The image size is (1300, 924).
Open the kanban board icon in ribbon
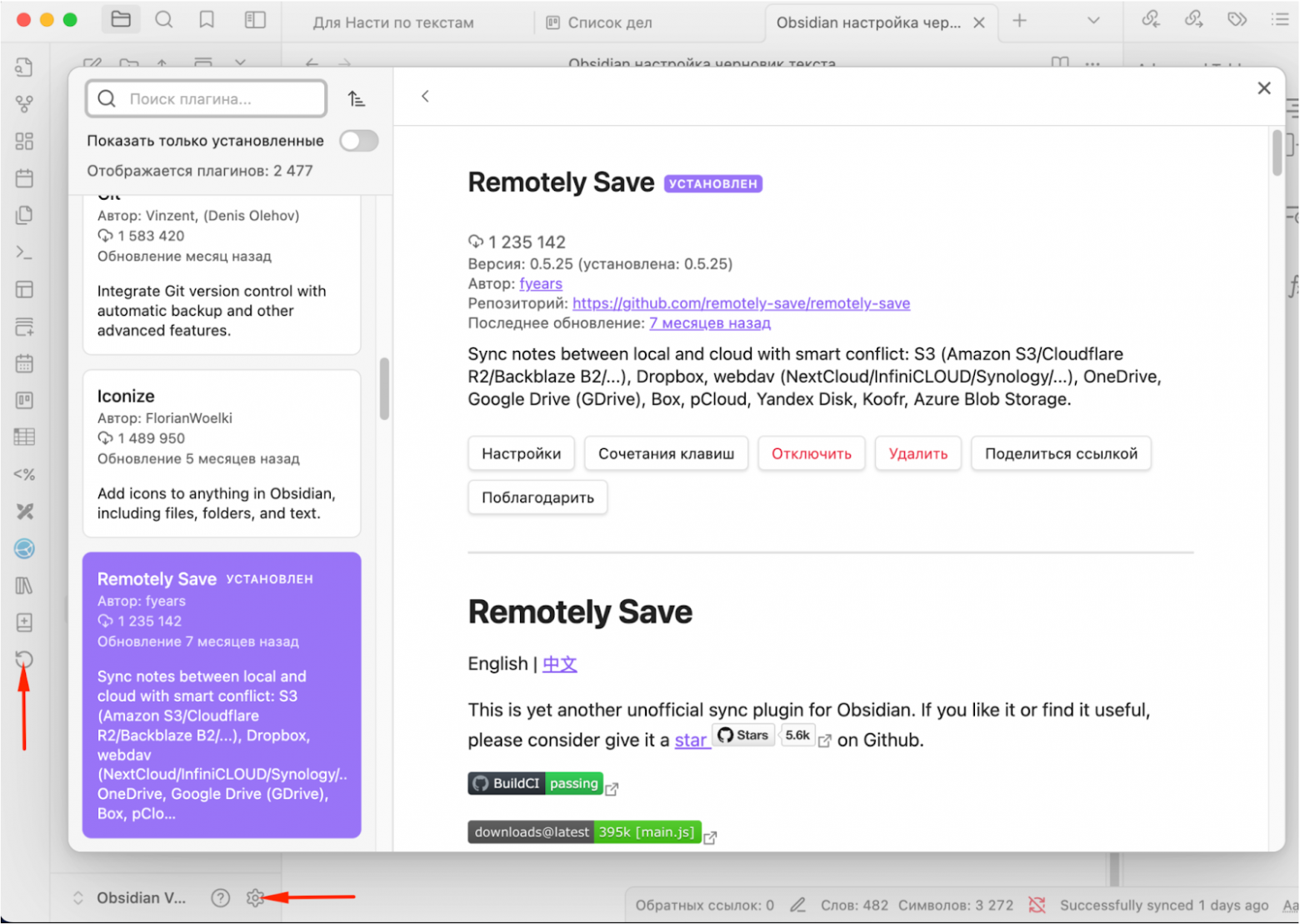click(x=24, y=401)
